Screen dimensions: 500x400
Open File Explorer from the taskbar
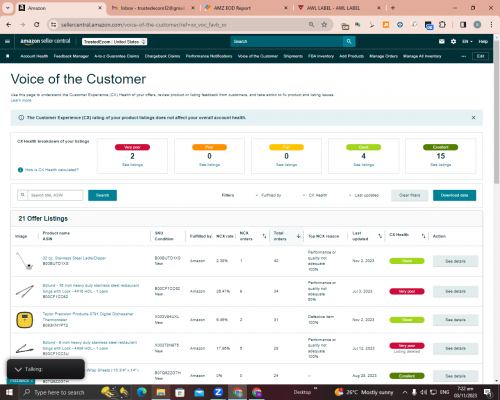coord(161,392)
